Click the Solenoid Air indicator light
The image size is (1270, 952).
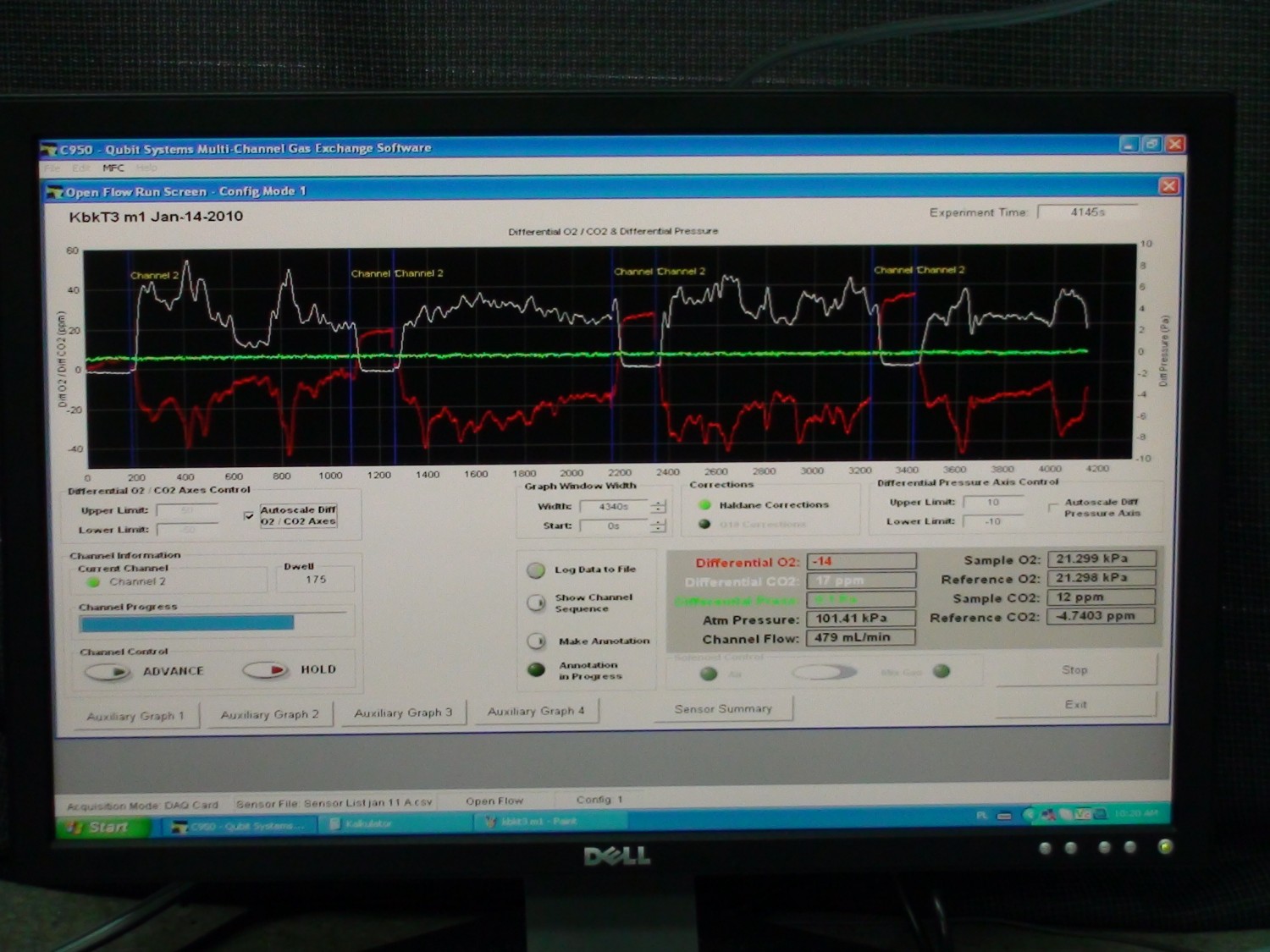pyautogui.click(x=710, y=674)
